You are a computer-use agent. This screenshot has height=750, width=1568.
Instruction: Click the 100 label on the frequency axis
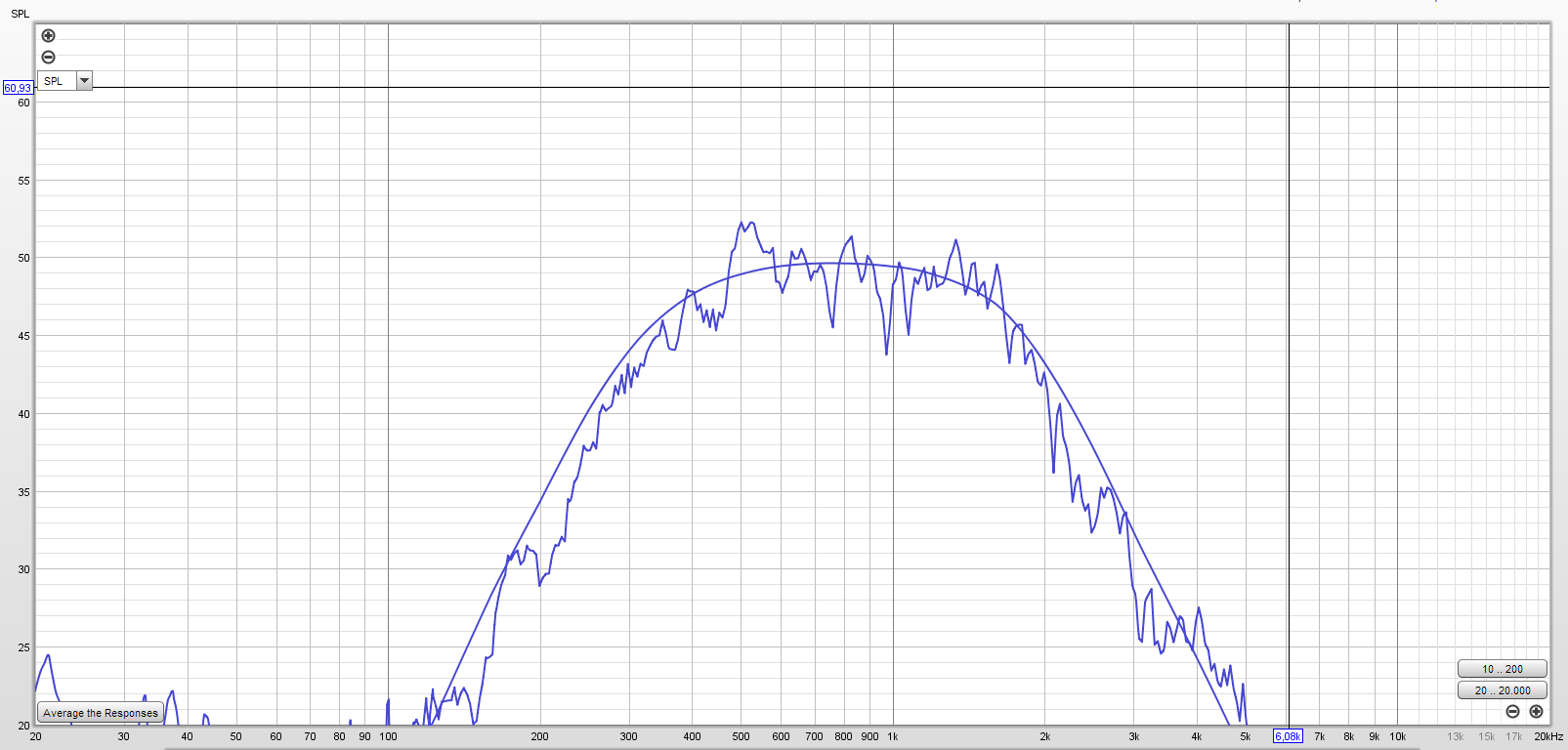[x=388, y=736]
